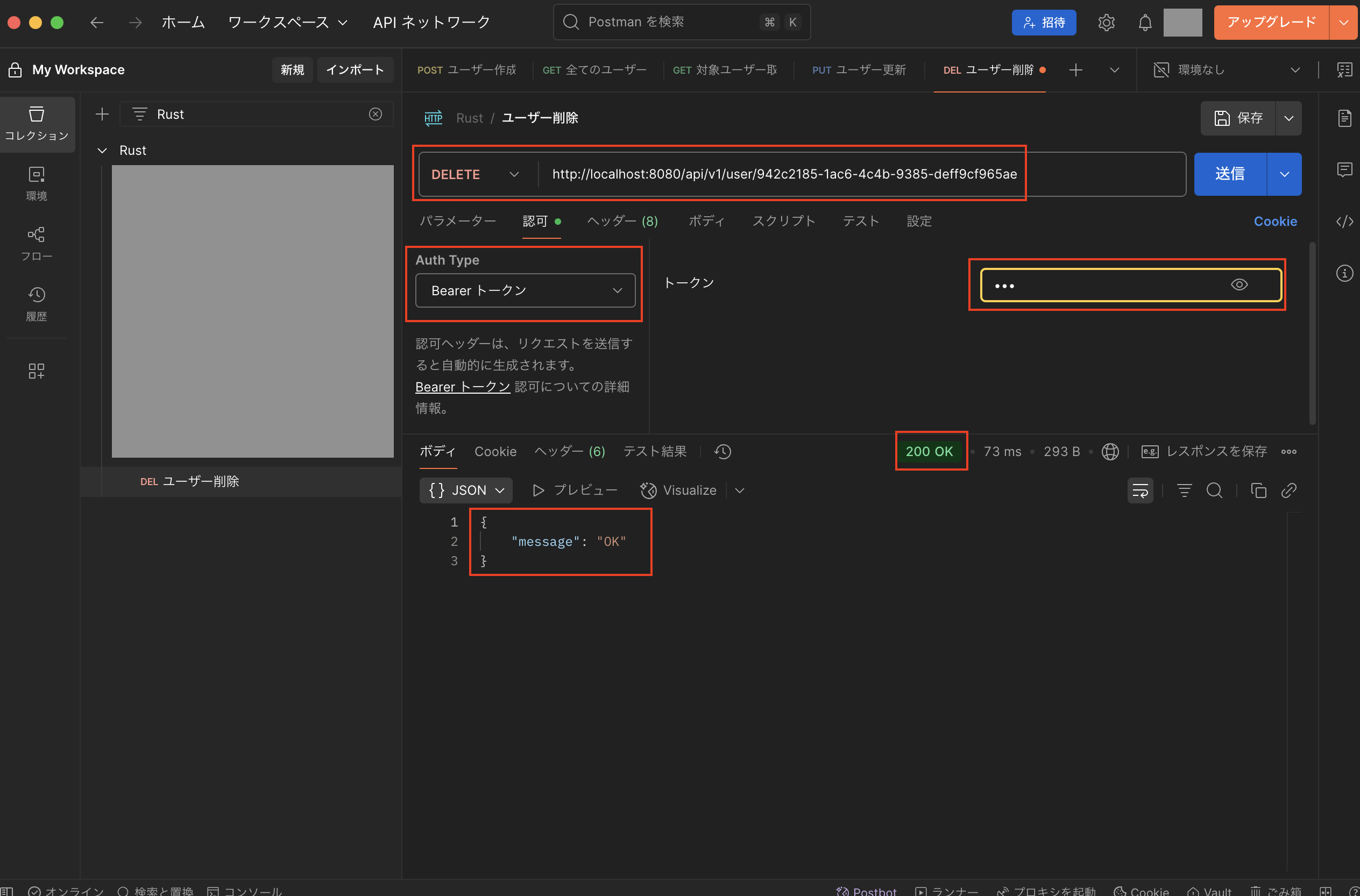Image resolution: width=1360 pixels, height=896 pixels.
Task: Open the Auth Type Bearer トークン dropdown
Action: pyautogui.click(x=525, y=290)
